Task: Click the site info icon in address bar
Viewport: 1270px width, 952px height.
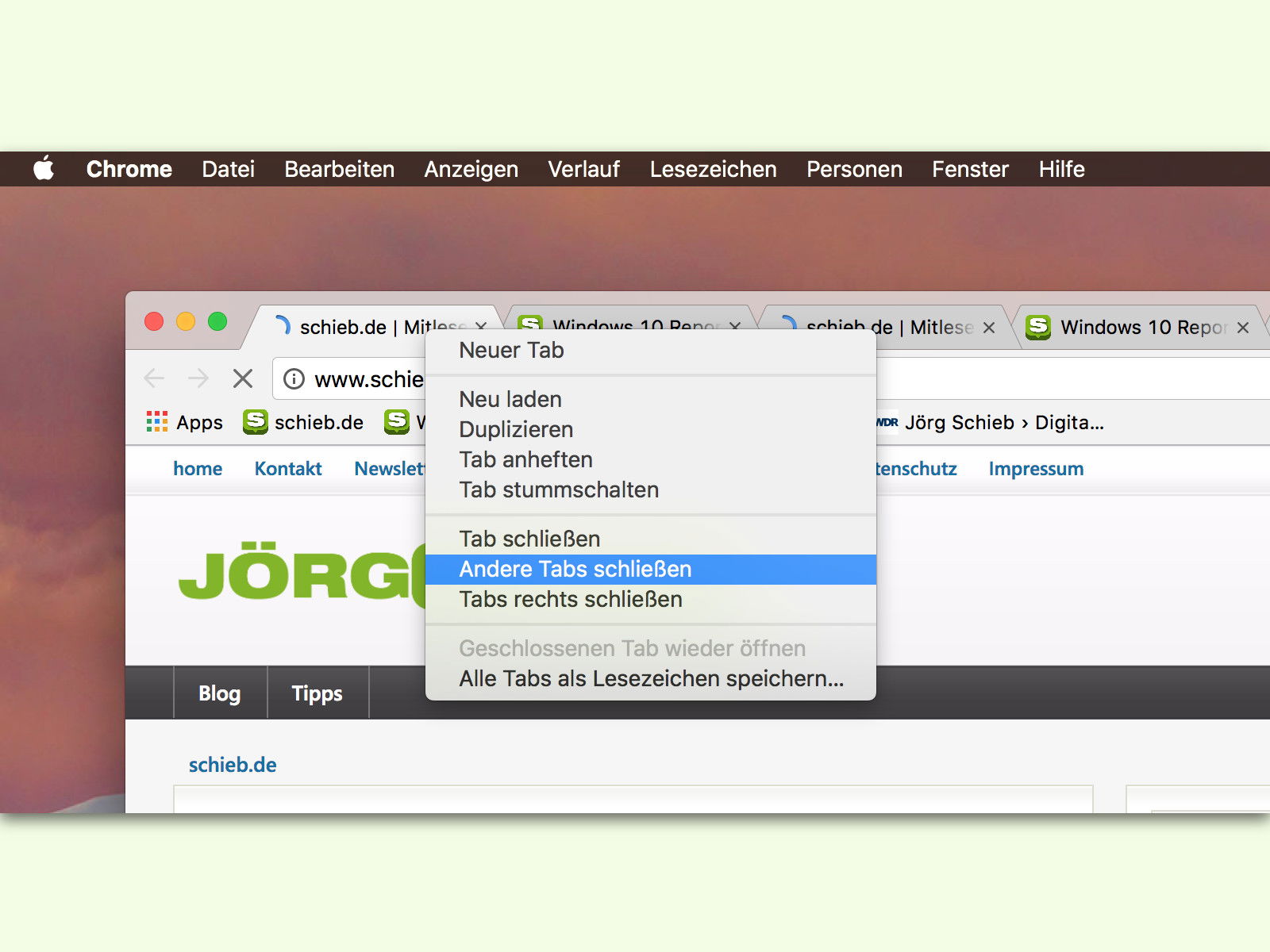Action: (294, 379)
